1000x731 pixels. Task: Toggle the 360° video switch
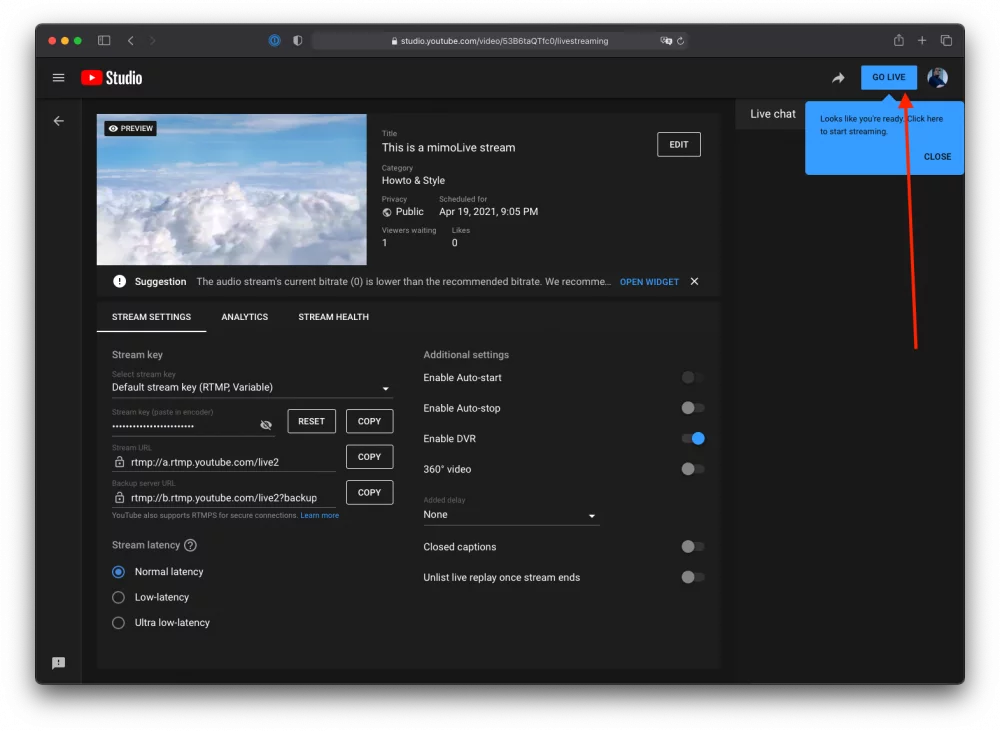tap(693, 469)
